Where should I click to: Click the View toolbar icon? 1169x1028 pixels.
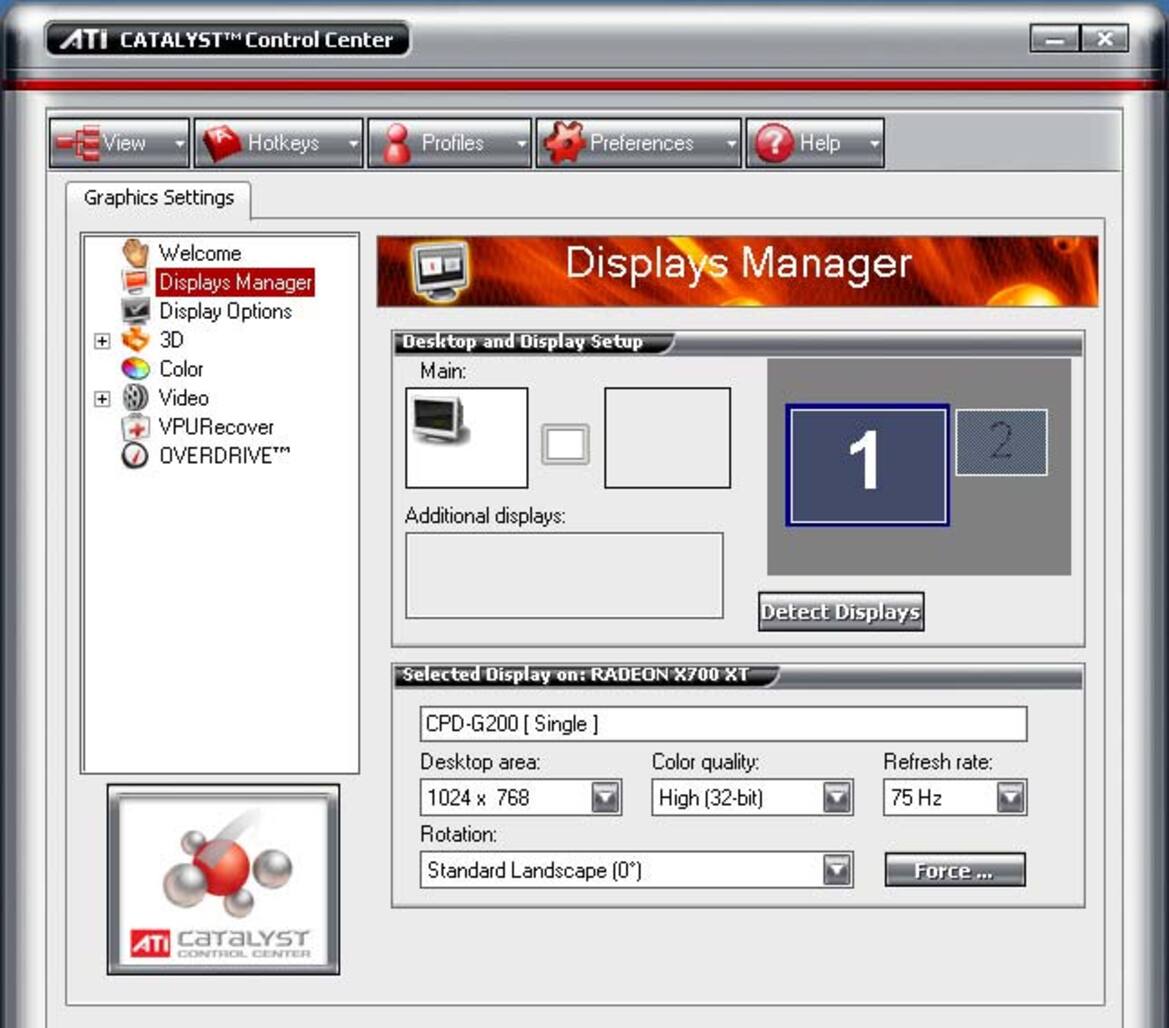click(x=78, y=143)
